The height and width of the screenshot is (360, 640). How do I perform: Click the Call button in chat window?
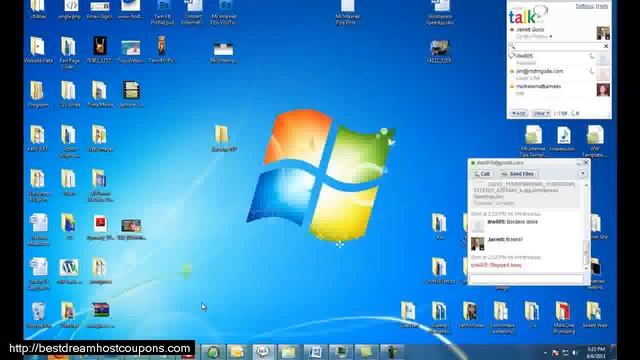pyautogui.click(x=482, y=174)
